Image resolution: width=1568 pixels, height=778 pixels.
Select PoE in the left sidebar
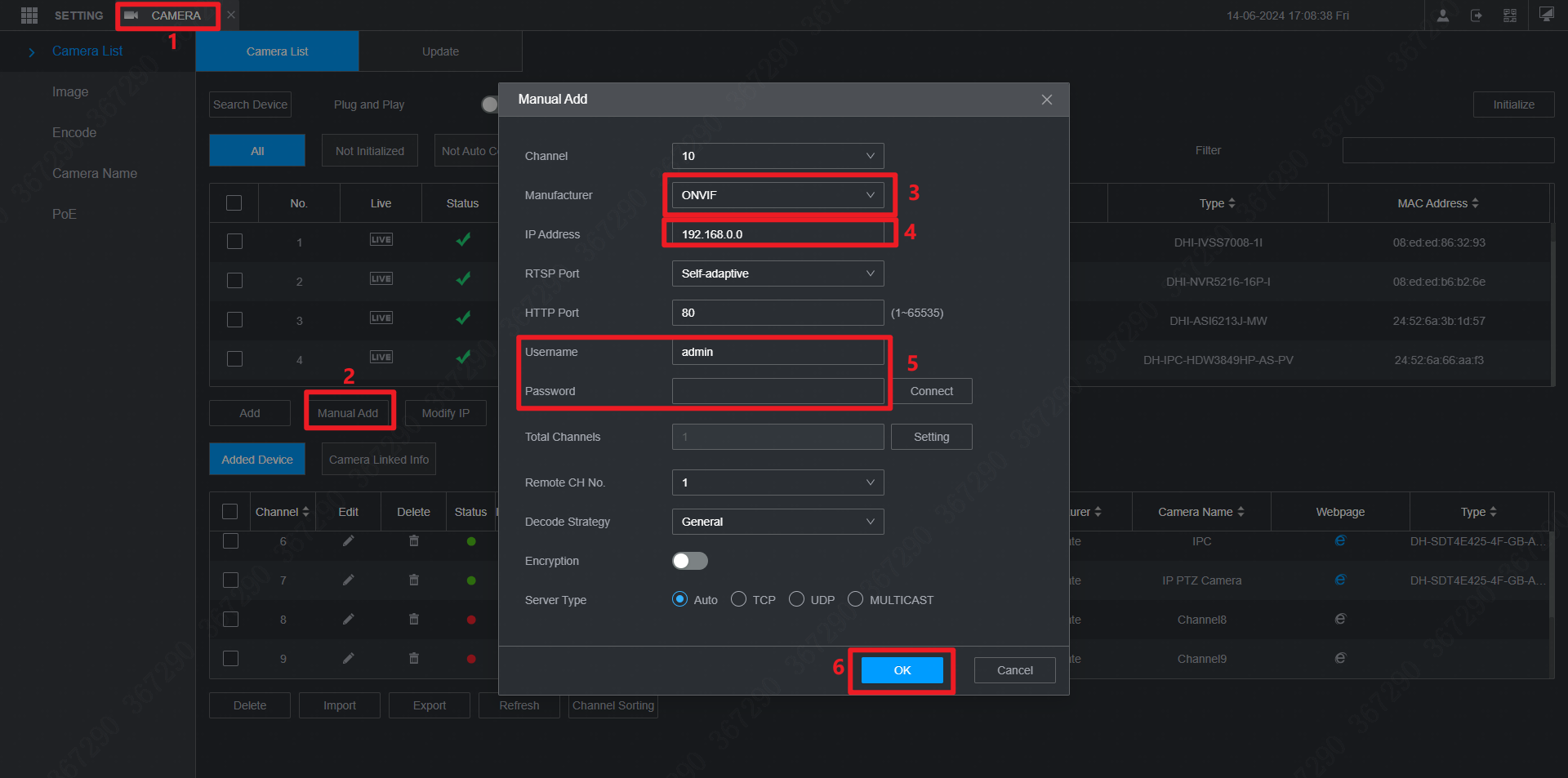(x=65, y=214)
